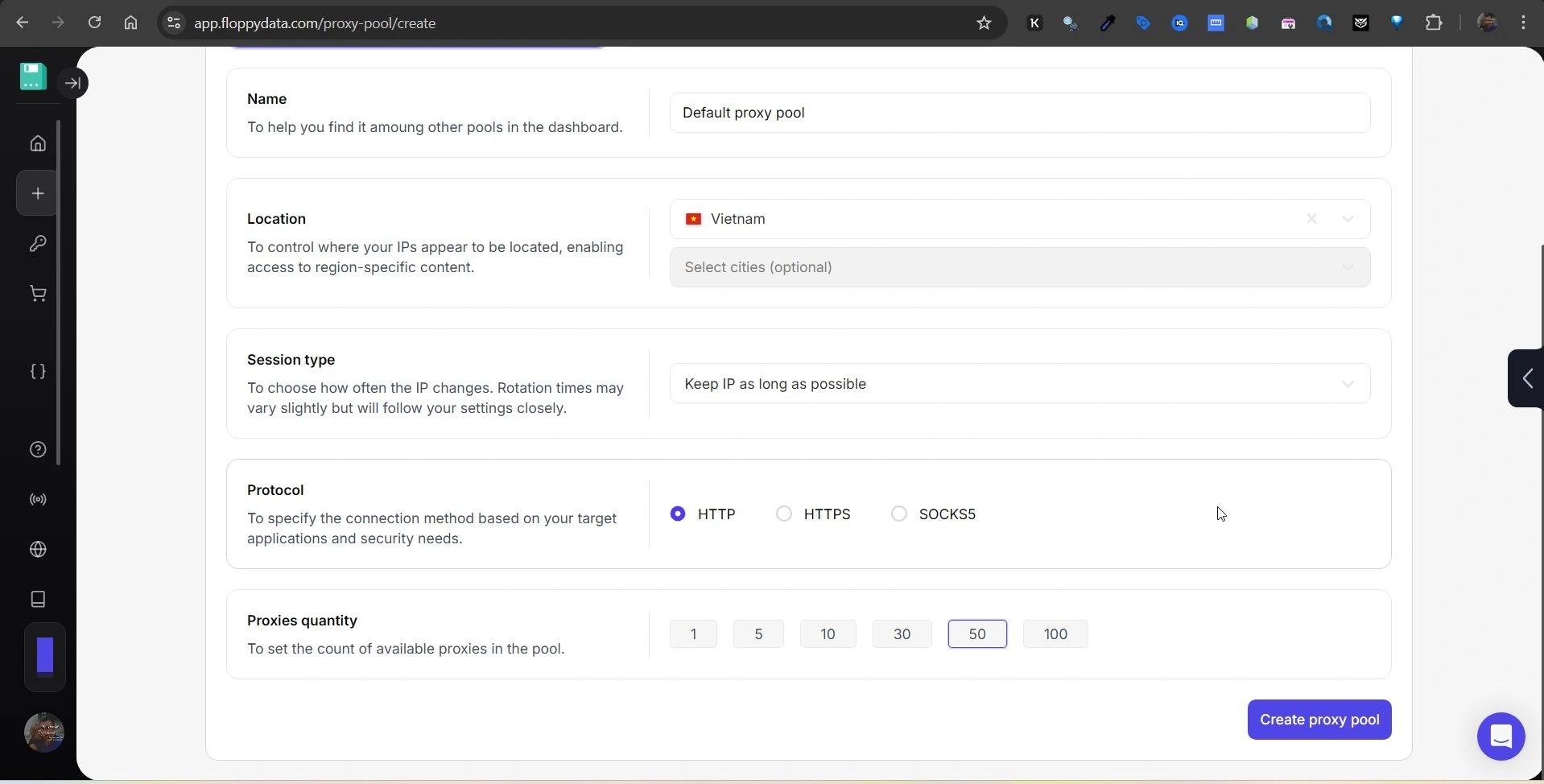Keep HTTP protocol selected
The image size is (1544, 784).
[x=679, y=514]
